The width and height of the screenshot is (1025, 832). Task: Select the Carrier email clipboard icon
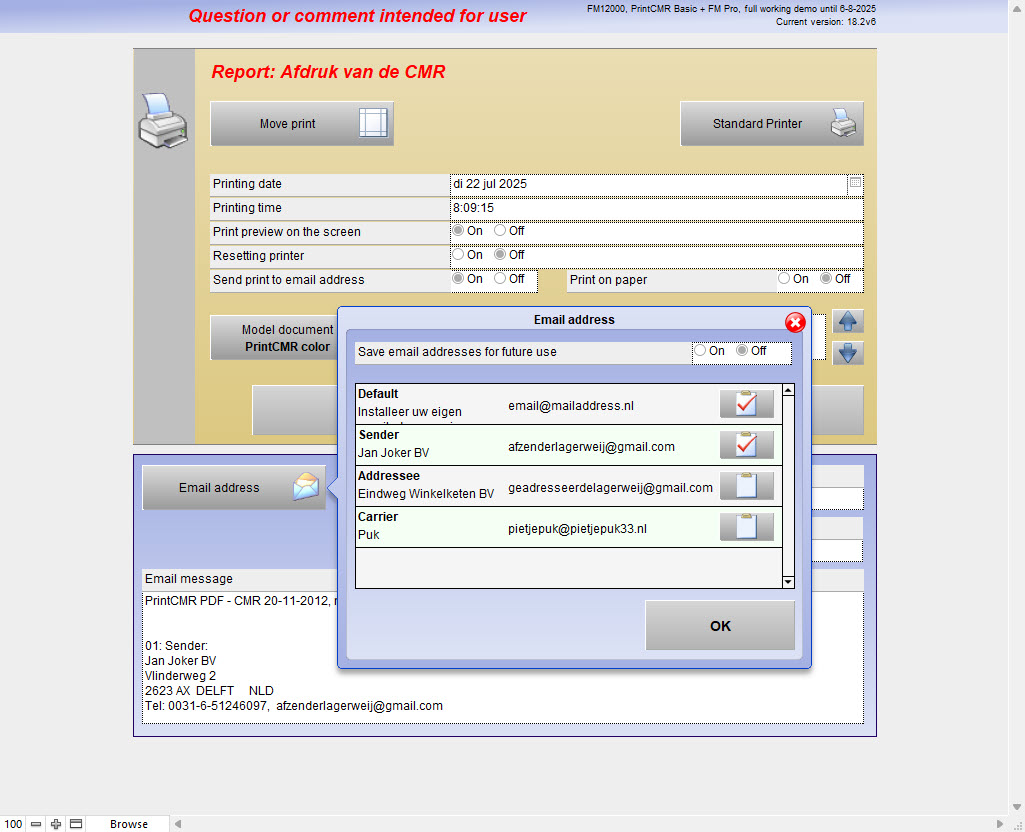point(746,527)
